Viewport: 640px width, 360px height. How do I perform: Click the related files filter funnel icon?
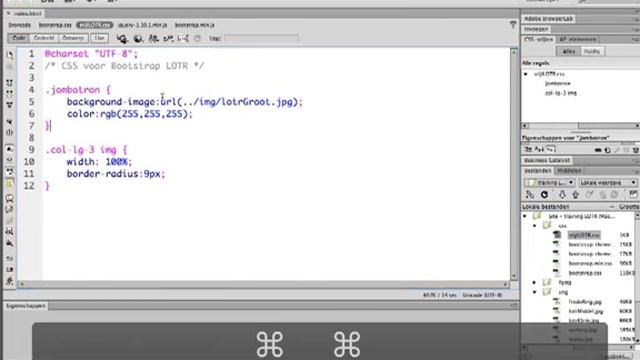click(513, 25)
